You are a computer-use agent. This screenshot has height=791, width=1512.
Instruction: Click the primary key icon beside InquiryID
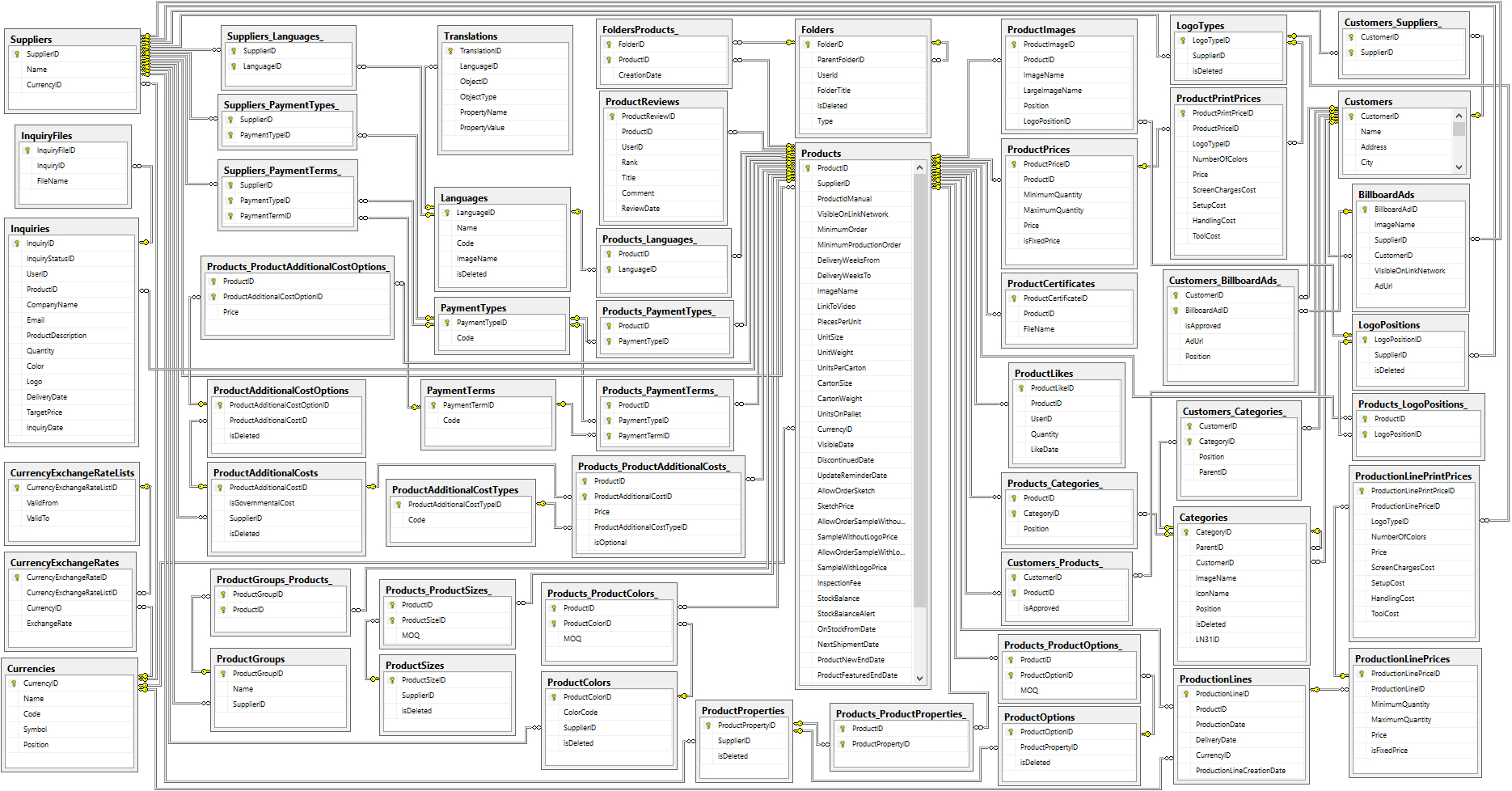(x=17, y=243)
